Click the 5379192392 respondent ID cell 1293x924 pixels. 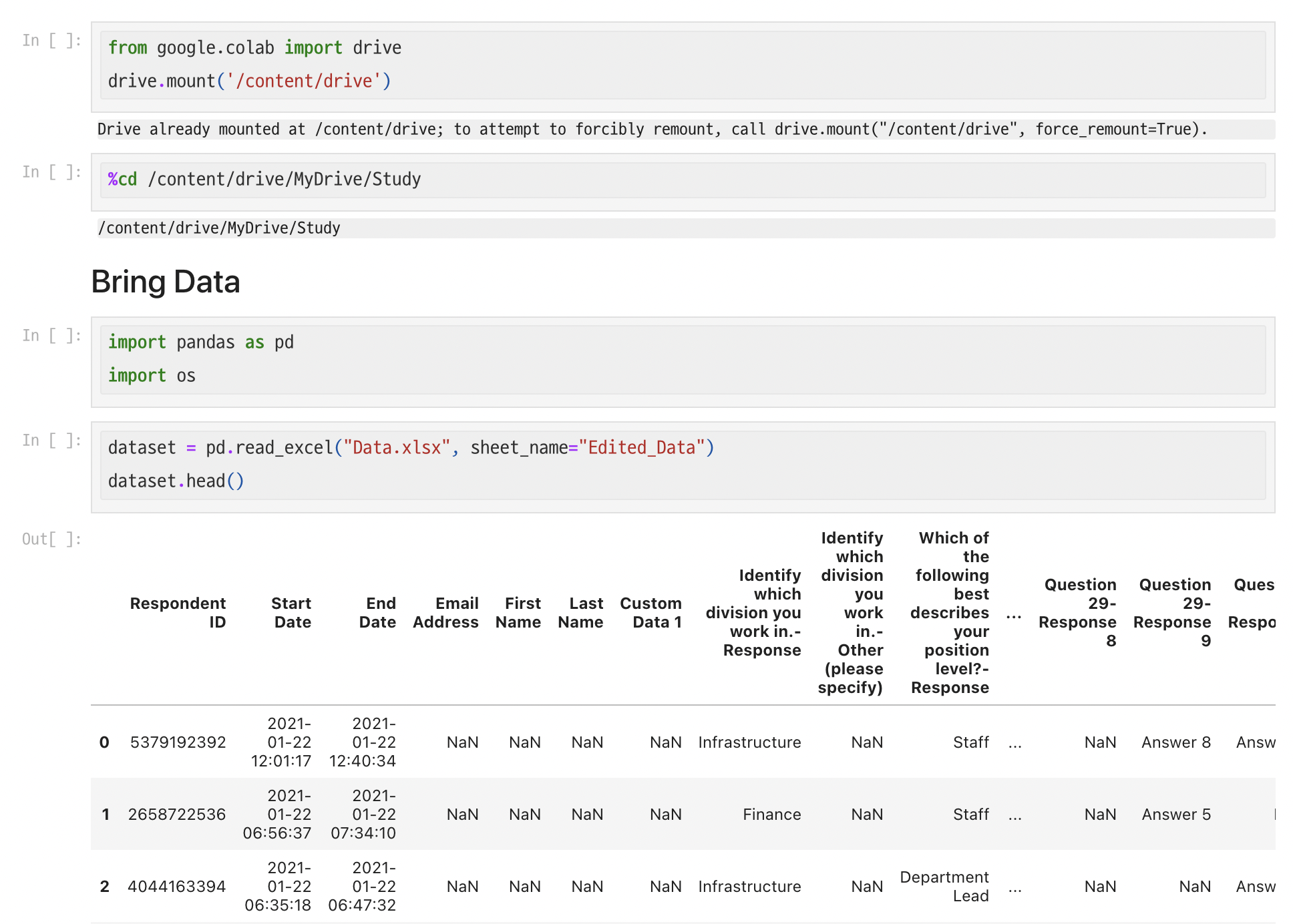click(178, 742)
